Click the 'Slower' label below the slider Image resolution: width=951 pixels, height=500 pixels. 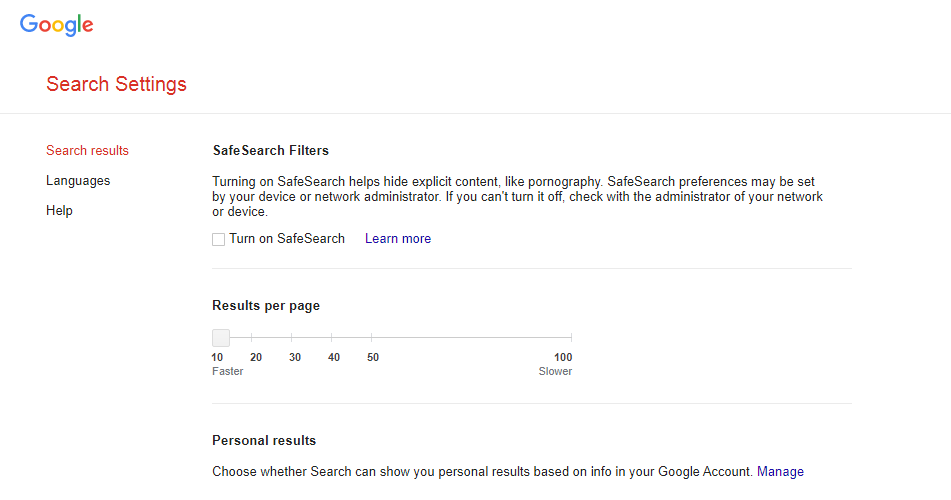pyautogui.click(x=555, y=371)
